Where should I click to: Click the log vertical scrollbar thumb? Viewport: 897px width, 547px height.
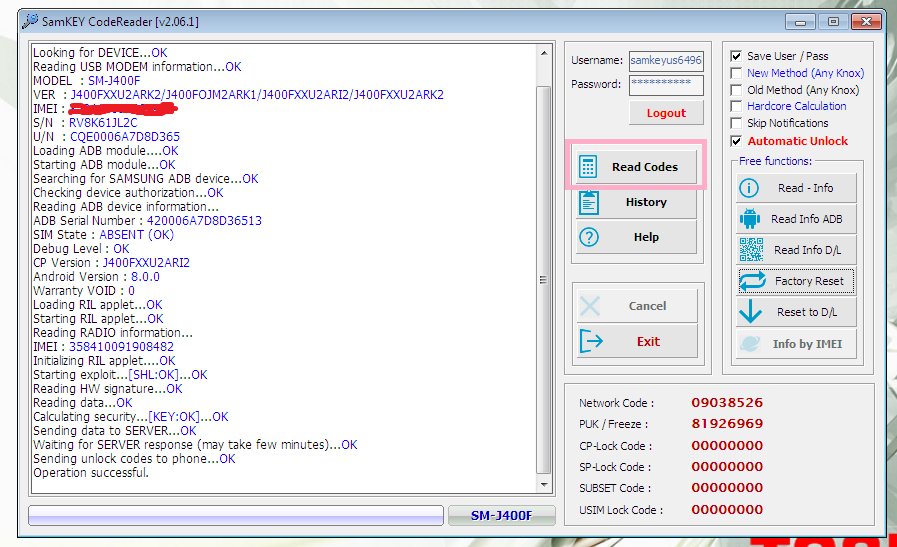point(543,280)
